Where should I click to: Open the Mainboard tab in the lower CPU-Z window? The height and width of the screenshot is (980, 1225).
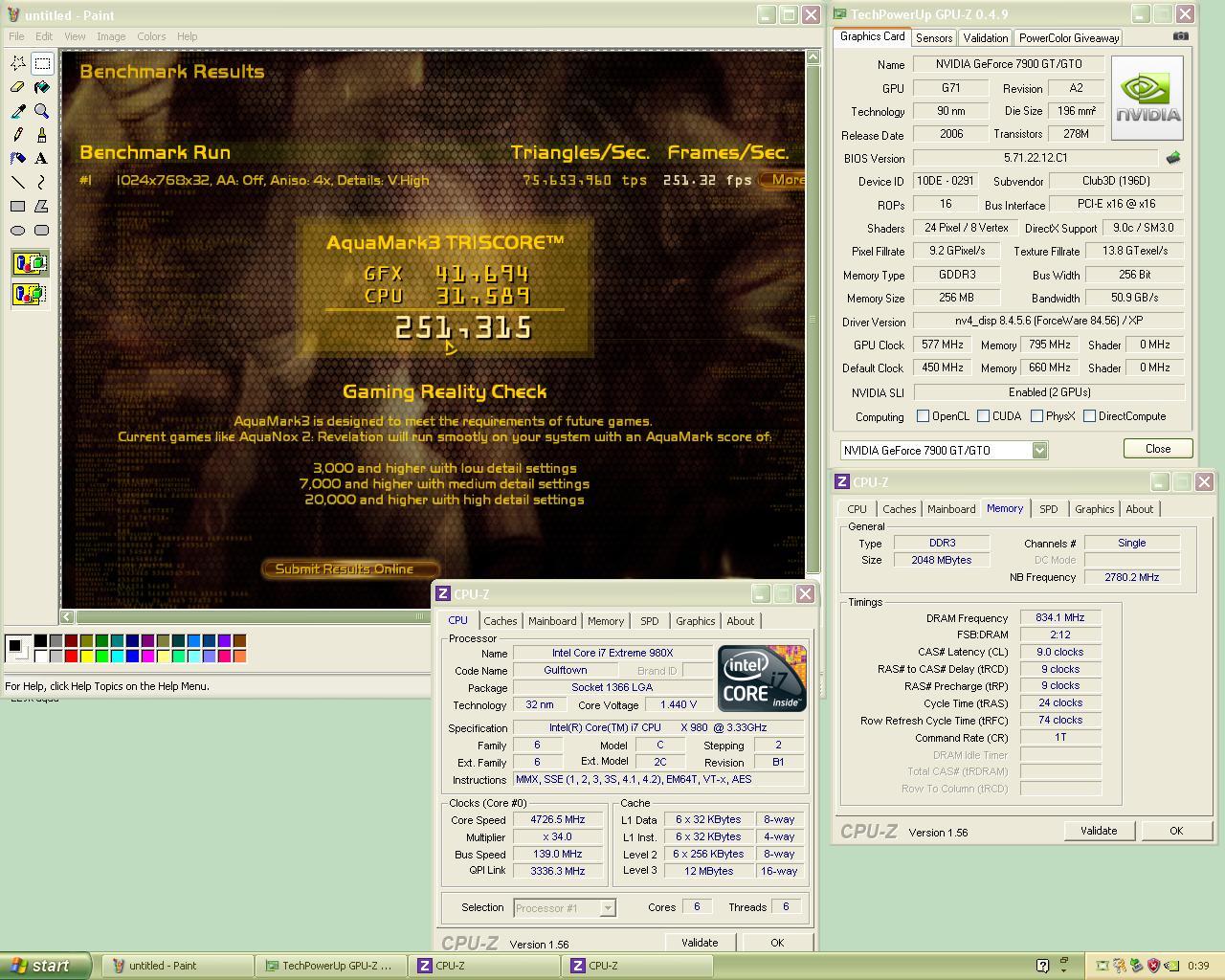pos(552,621)
